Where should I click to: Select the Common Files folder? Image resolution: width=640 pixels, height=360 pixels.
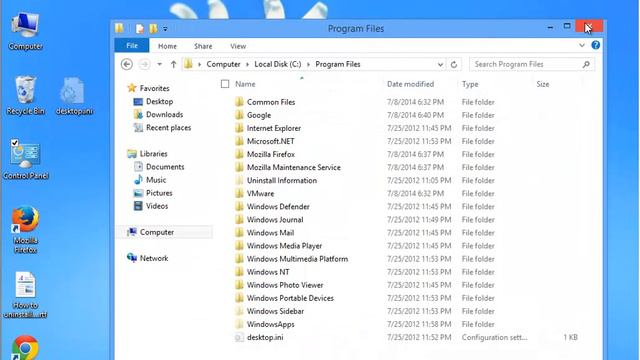pyautogui.click(x=271, y=102)
